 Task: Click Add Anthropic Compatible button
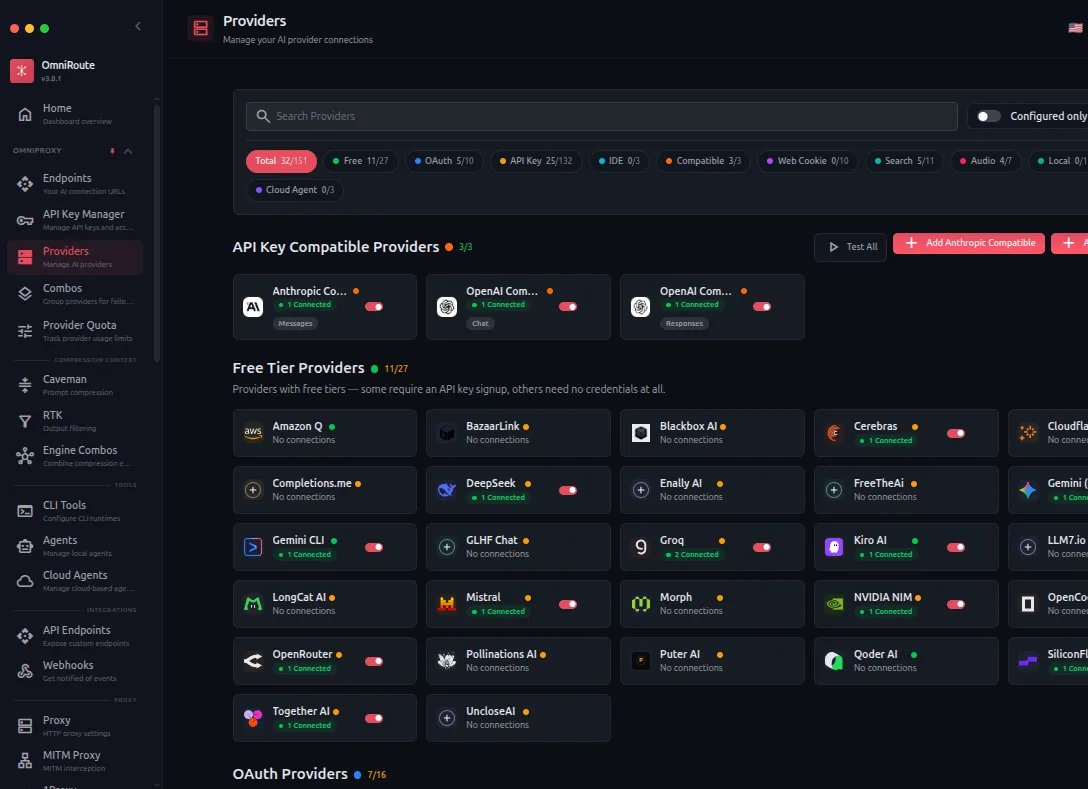pyautogui.click(x=969, y=243)
